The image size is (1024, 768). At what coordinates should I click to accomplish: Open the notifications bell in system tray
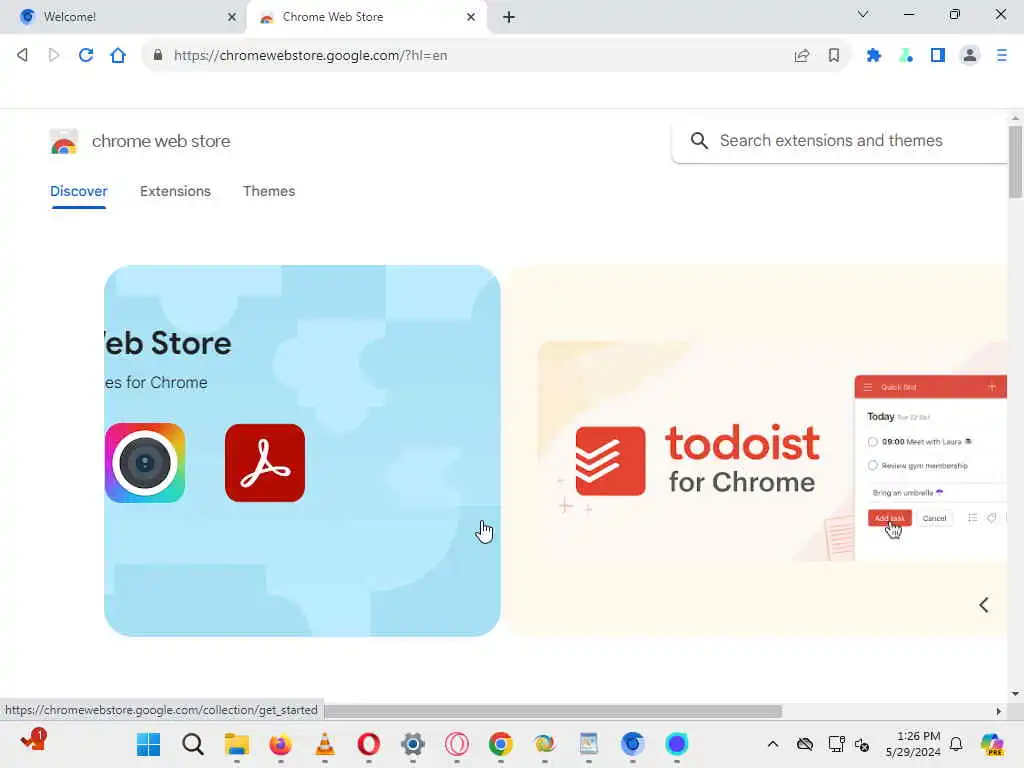956,744
